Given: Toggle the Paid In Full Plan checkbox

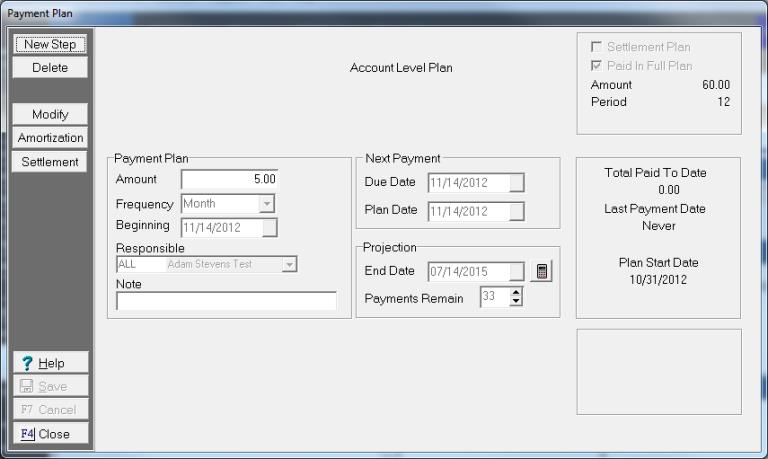Looking at the screenshot, I should (597, 65).
